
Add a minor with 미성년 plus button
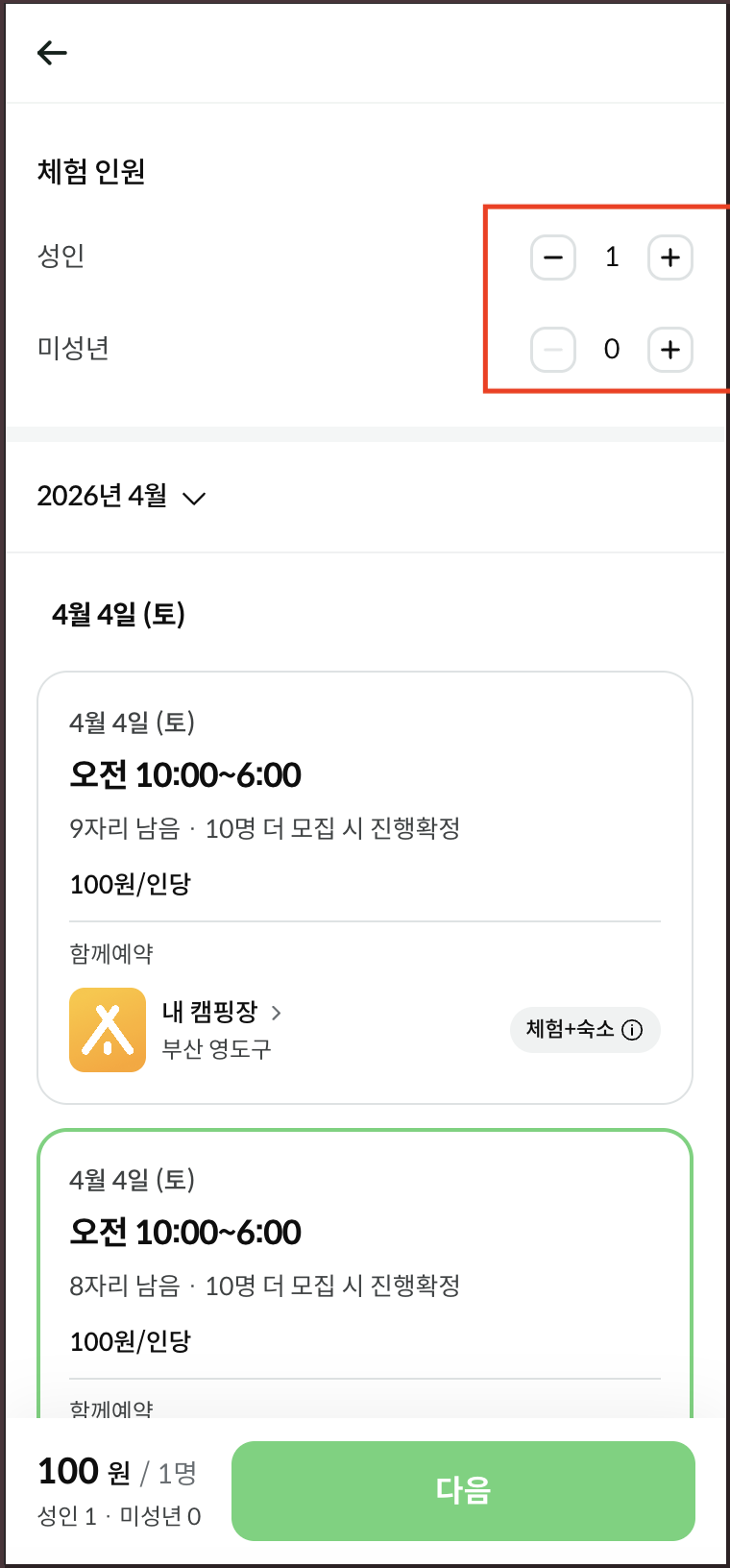pyautogui.click(x=670, y=350)
